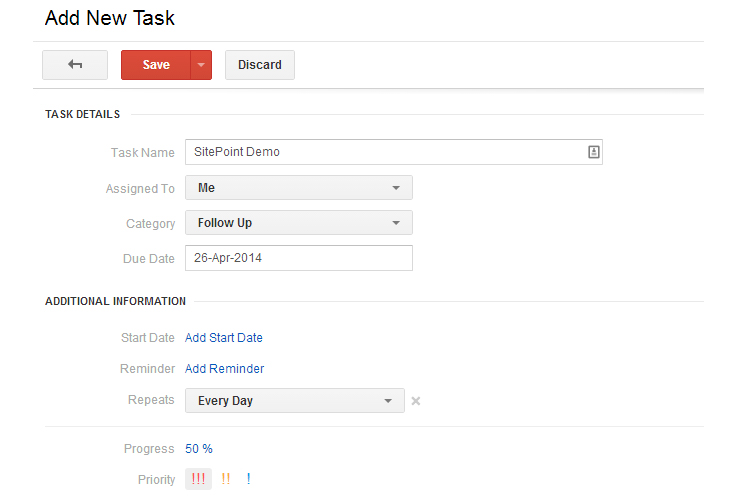This screenshot has width=738, height=496.
Task: Click the Task Details section header
Action: pyautogui.click(x=83, y=115)
